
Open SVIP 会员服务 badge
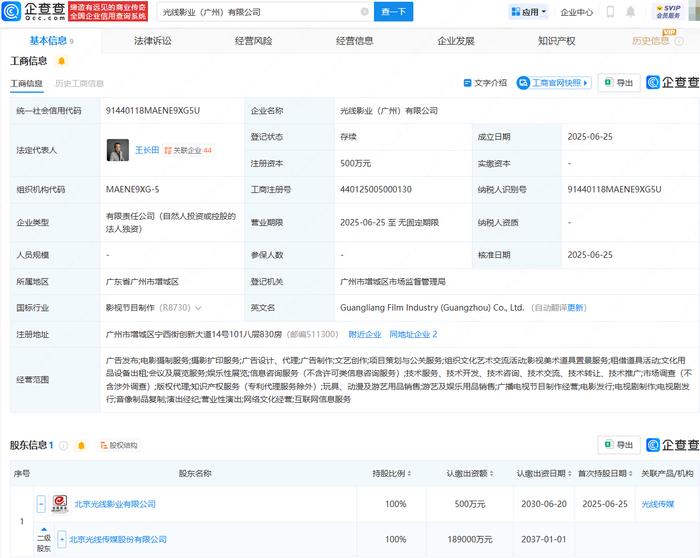(x=668, y=12)
